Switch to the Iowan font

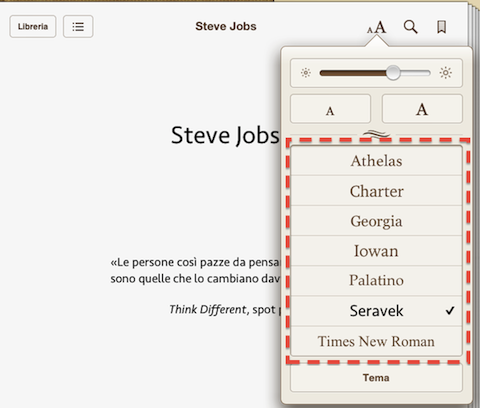[376, 251]
